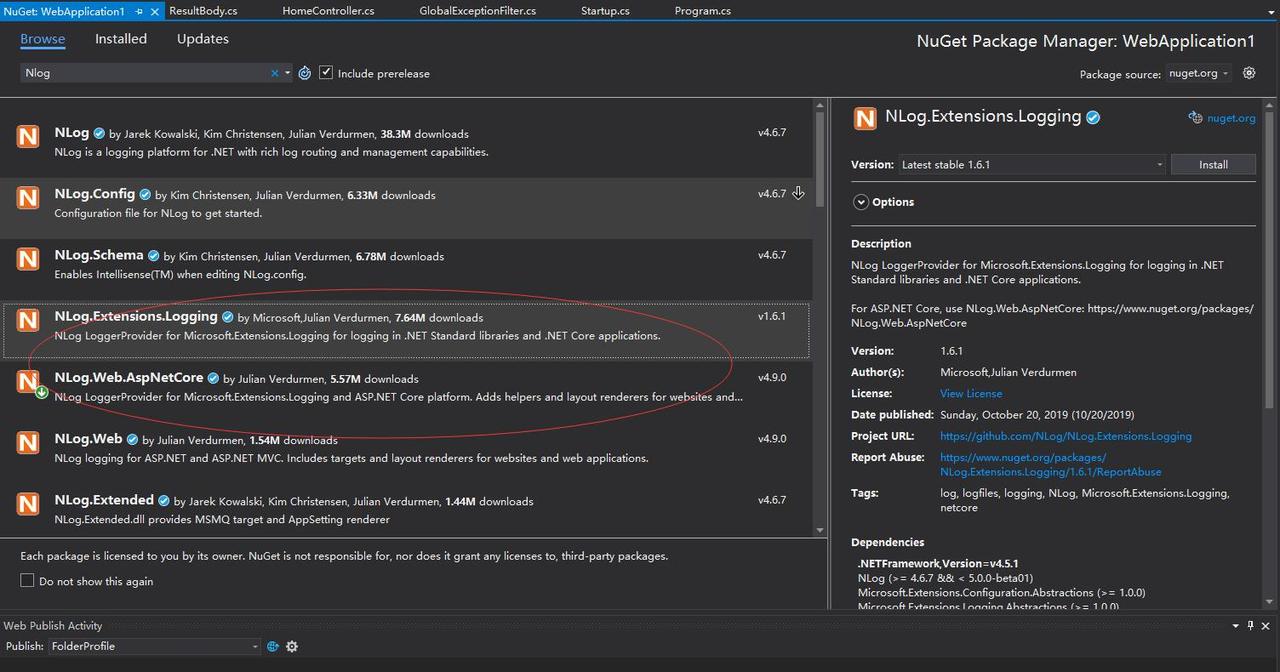Click the NLog.Schema package icon
Image resolution: width=1280 pixels, height=672 pixels.
[x=28, y=259]
